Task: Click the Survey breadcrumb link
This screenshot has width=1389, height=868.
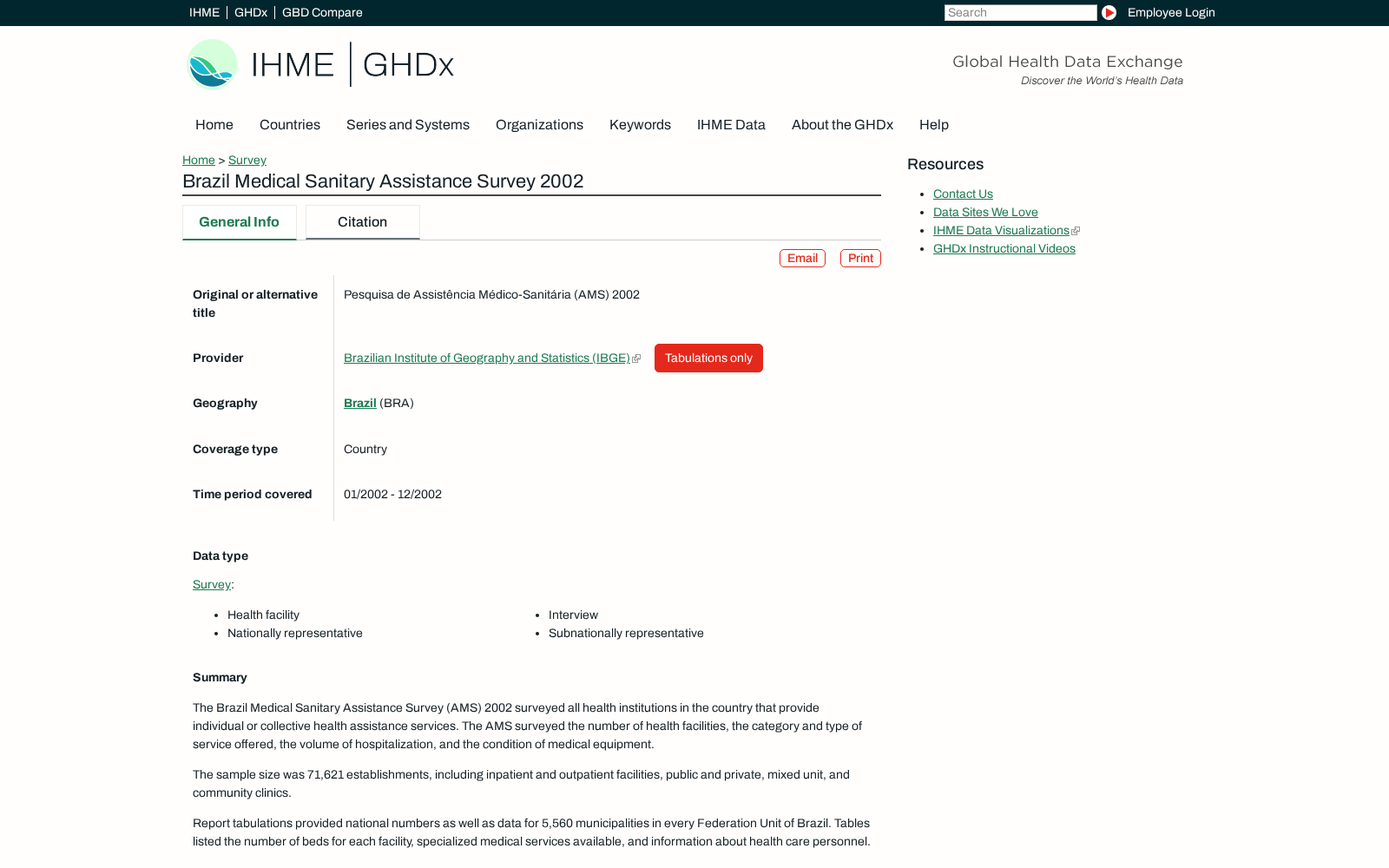Action: click(x=247, y=161)
